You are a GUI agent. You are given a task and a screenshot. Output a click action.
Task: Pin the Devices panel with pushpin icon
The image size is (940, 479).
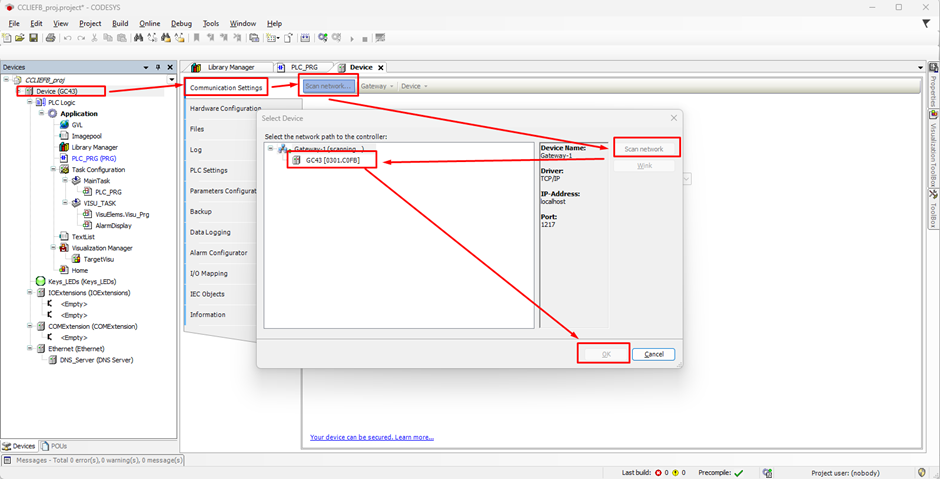pos(158,68)
